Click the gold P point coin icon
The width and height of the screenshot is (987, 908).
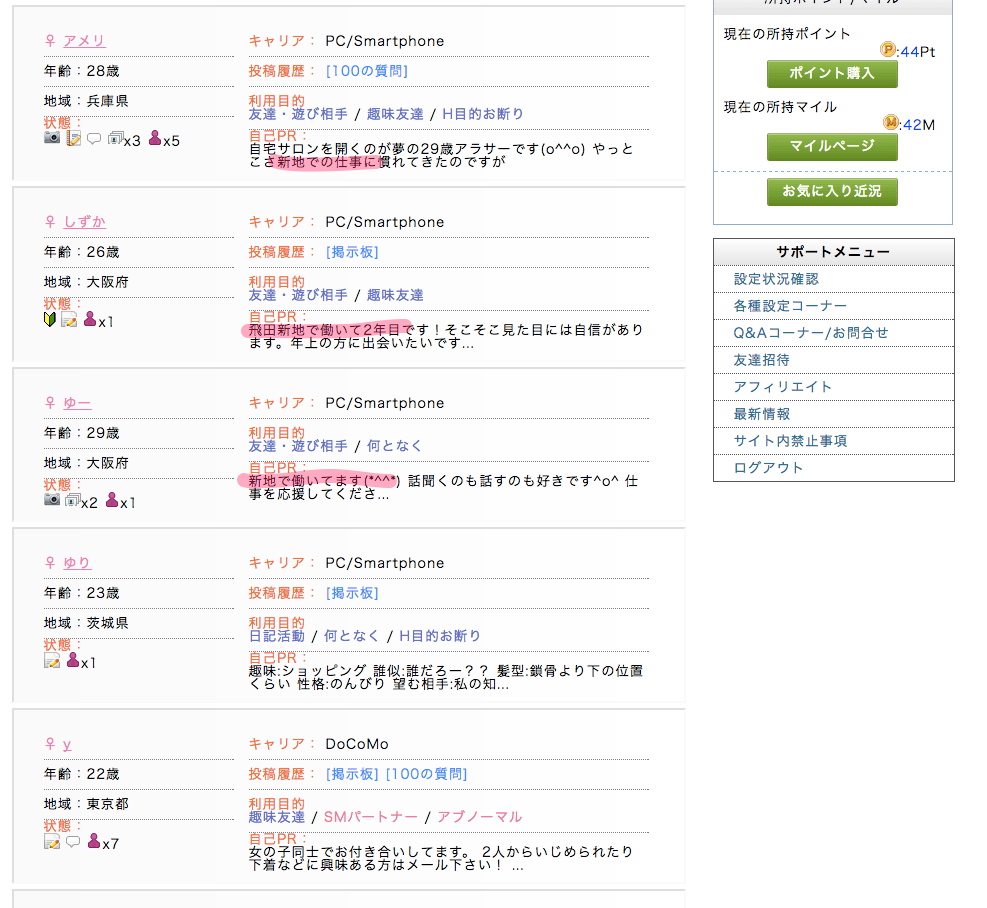point(888,49)
